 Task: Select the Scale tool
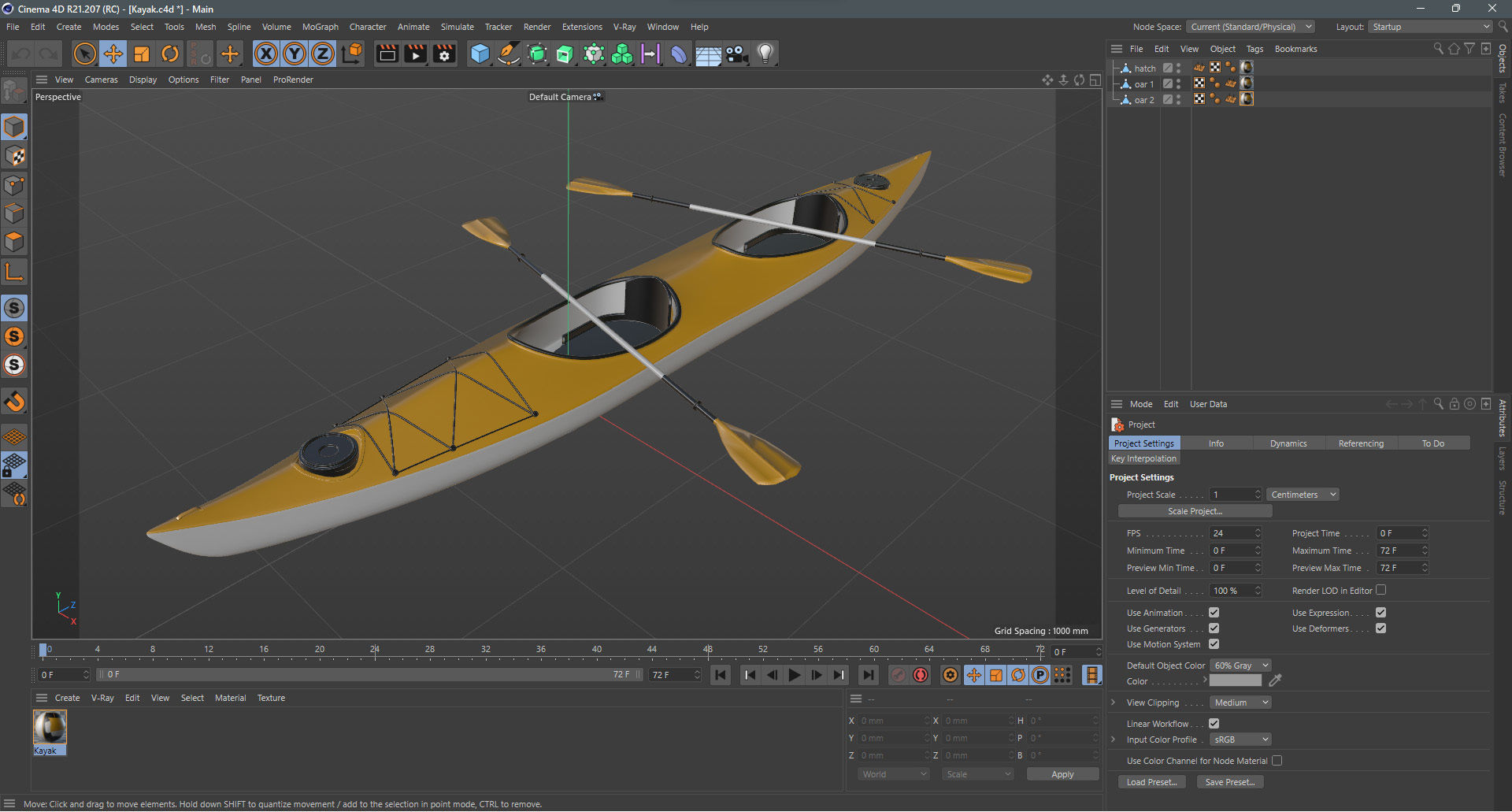point(142,54)
